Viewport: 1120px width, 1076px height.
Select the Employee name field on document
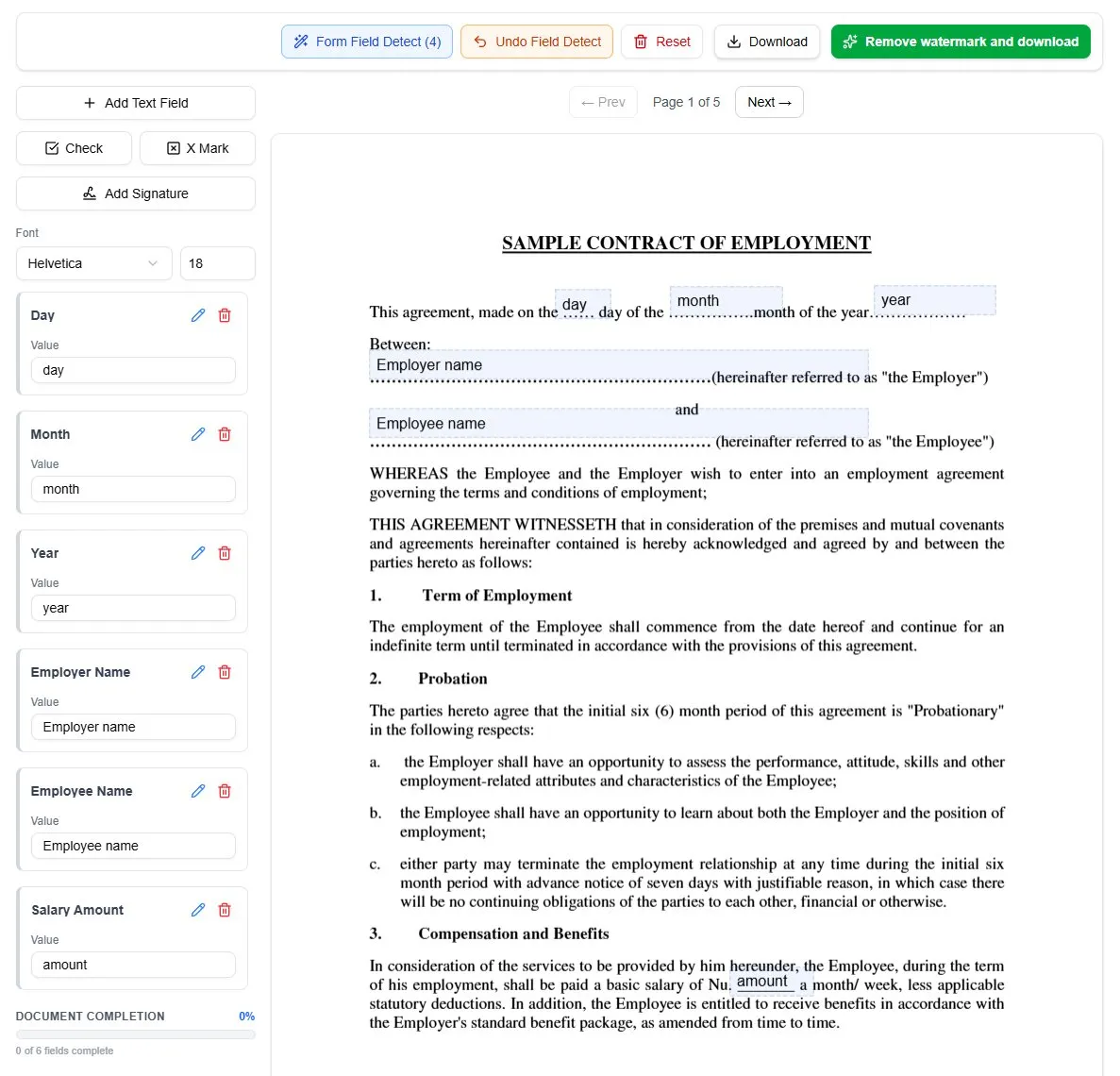(619, 423)
